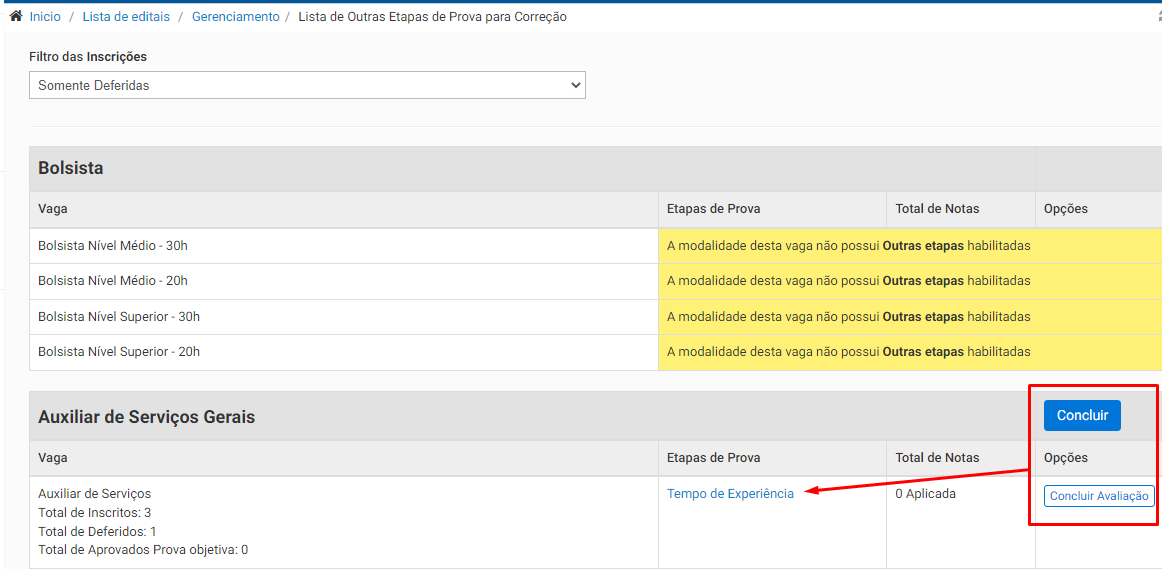Viewport: 1162px width, 569px height.
Task: Open the Tempo de Experiência link
Action: click(730, 494)
